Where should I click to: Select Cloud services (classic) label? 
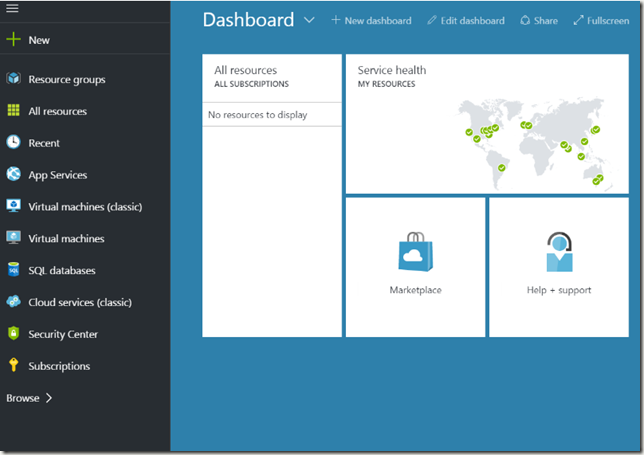pyautogui.click(x=80, y=302)
